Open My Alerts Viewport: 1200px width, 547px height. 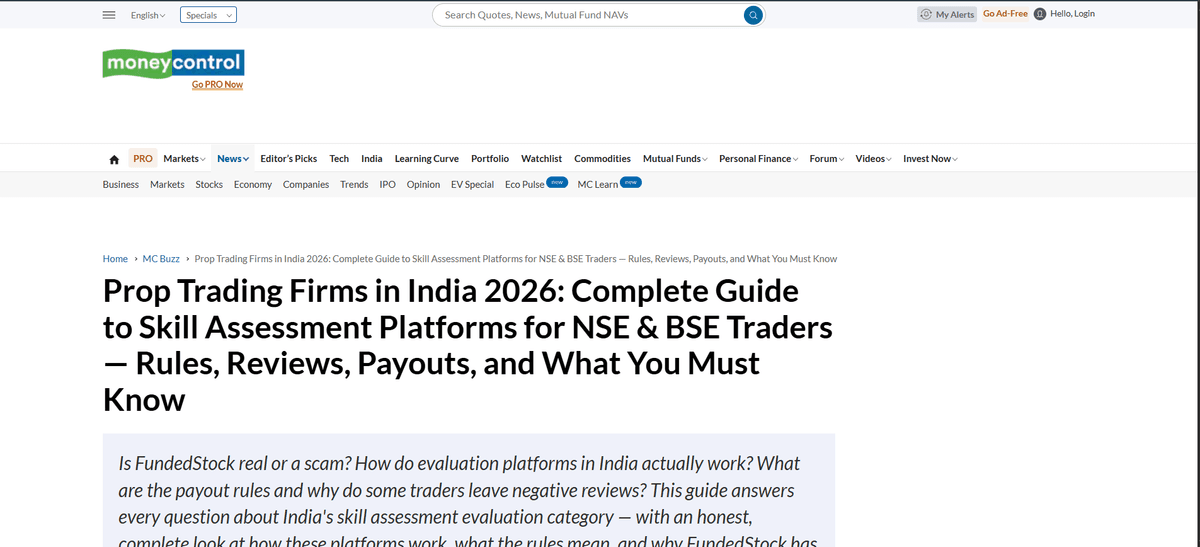(947, 14)
